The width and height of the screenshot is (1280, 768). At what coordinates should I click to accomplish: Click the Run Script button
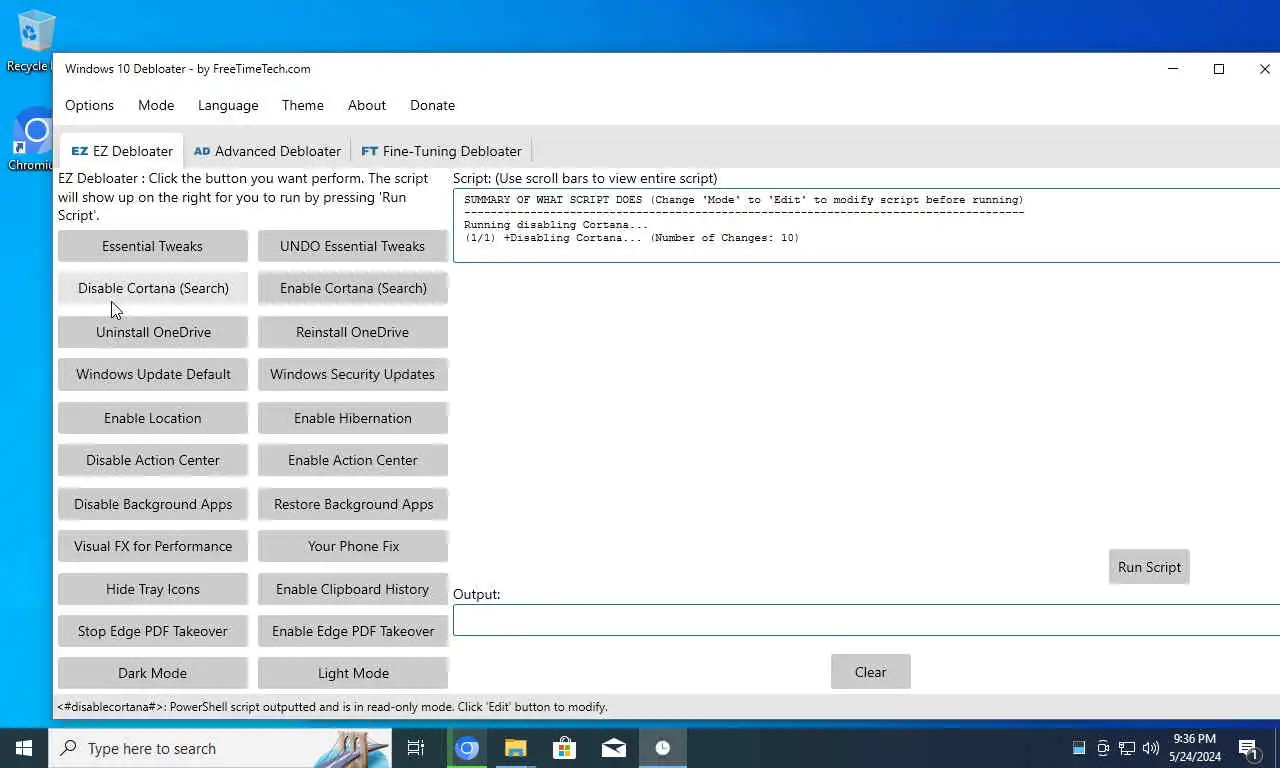pos(1149,567)
